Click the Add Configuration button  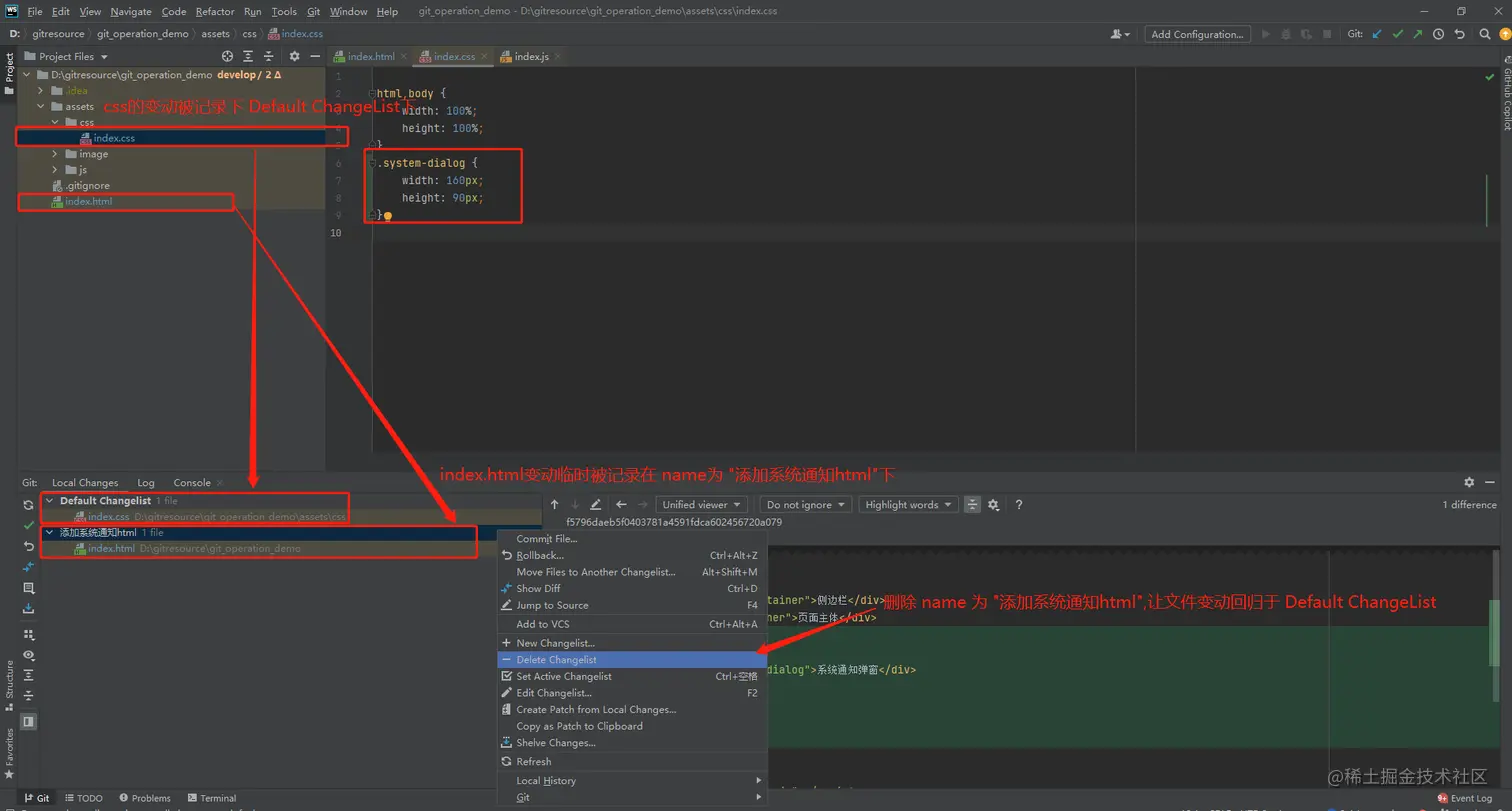coord(1197,33)
